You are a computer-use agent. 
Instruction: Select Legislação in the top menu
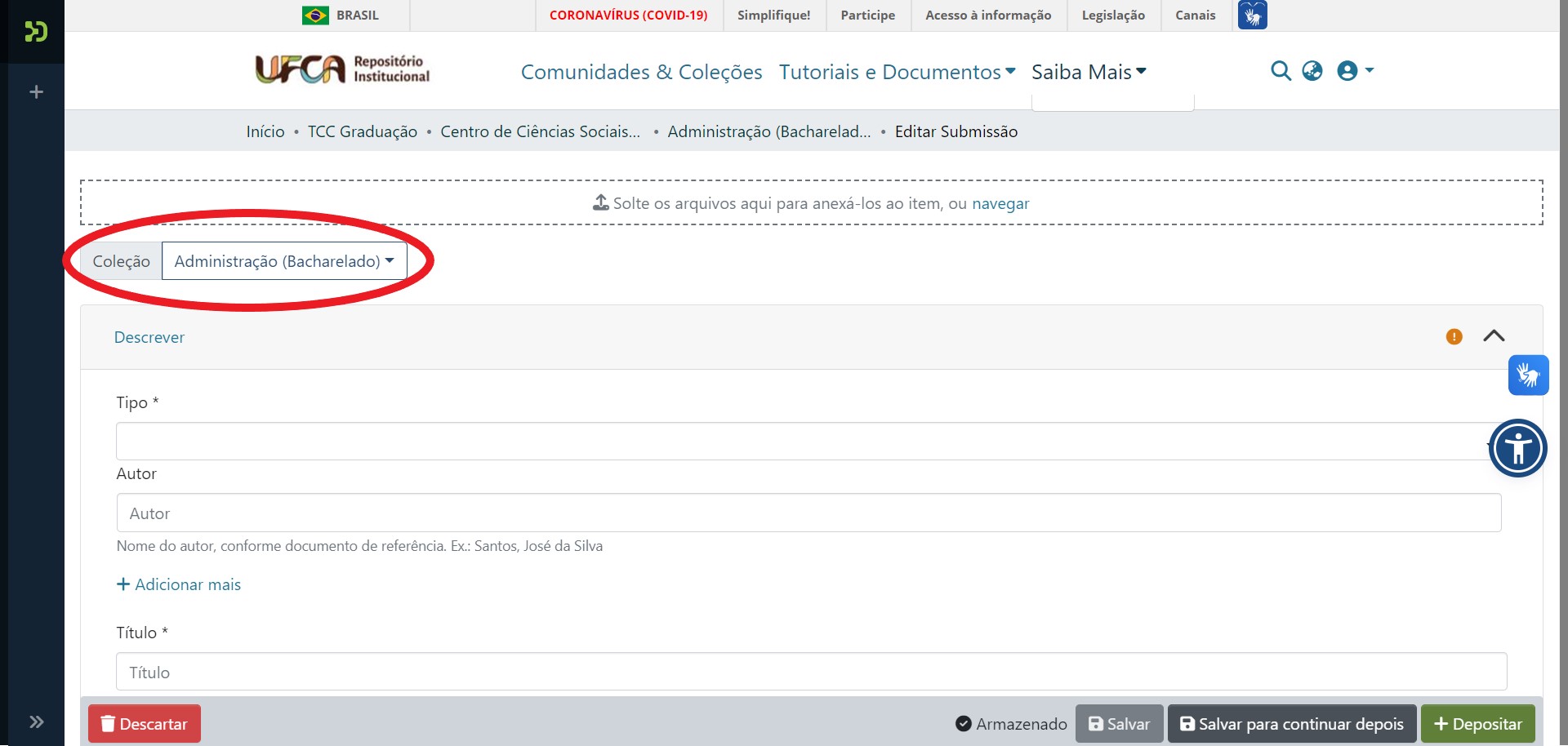pyautogui.click(x=1113, y=15)
